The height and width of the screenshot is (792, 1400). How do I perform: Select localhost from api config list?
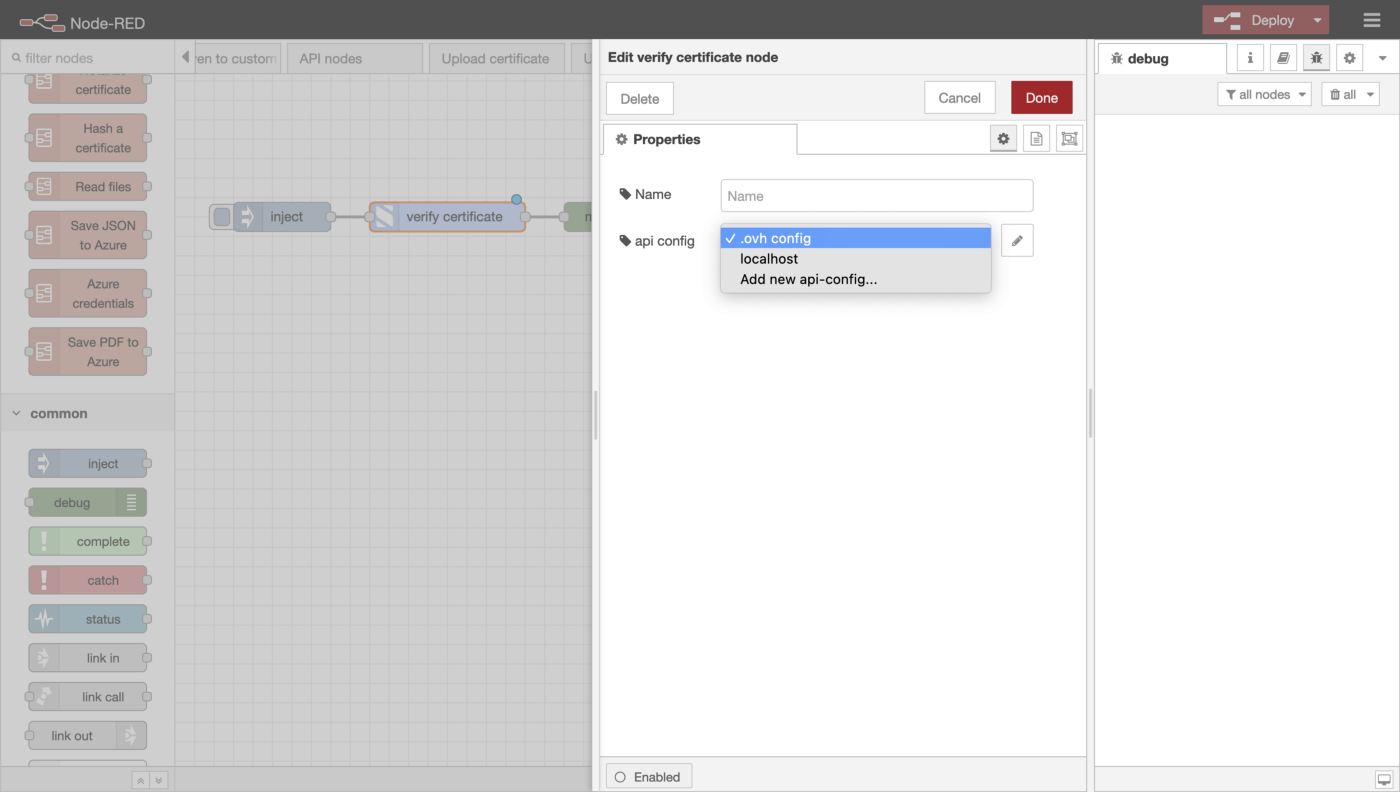coord(769,259)
